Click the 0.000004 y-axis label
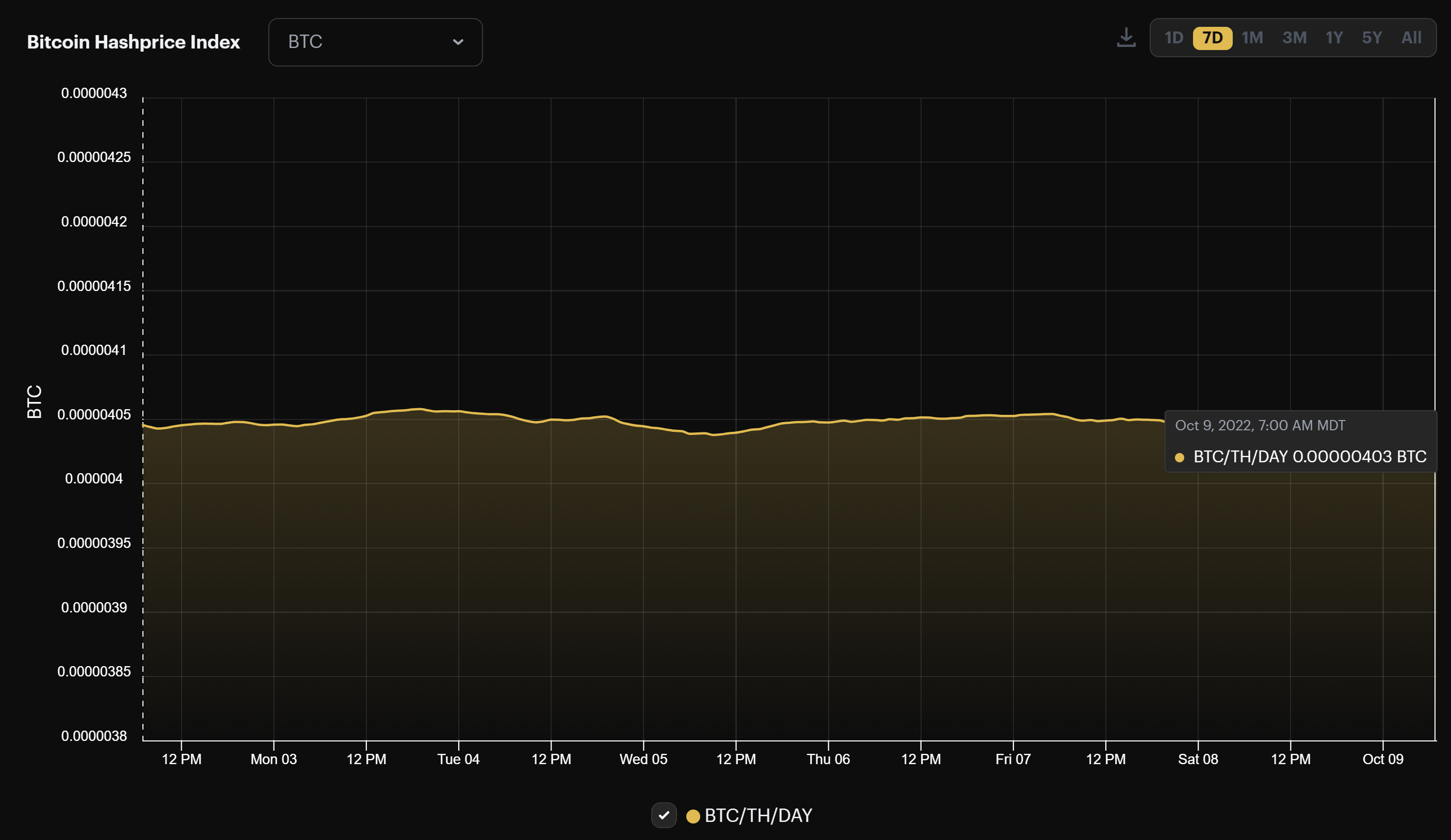The width and height of the screenshot is (1451, 840). (94, 478)
